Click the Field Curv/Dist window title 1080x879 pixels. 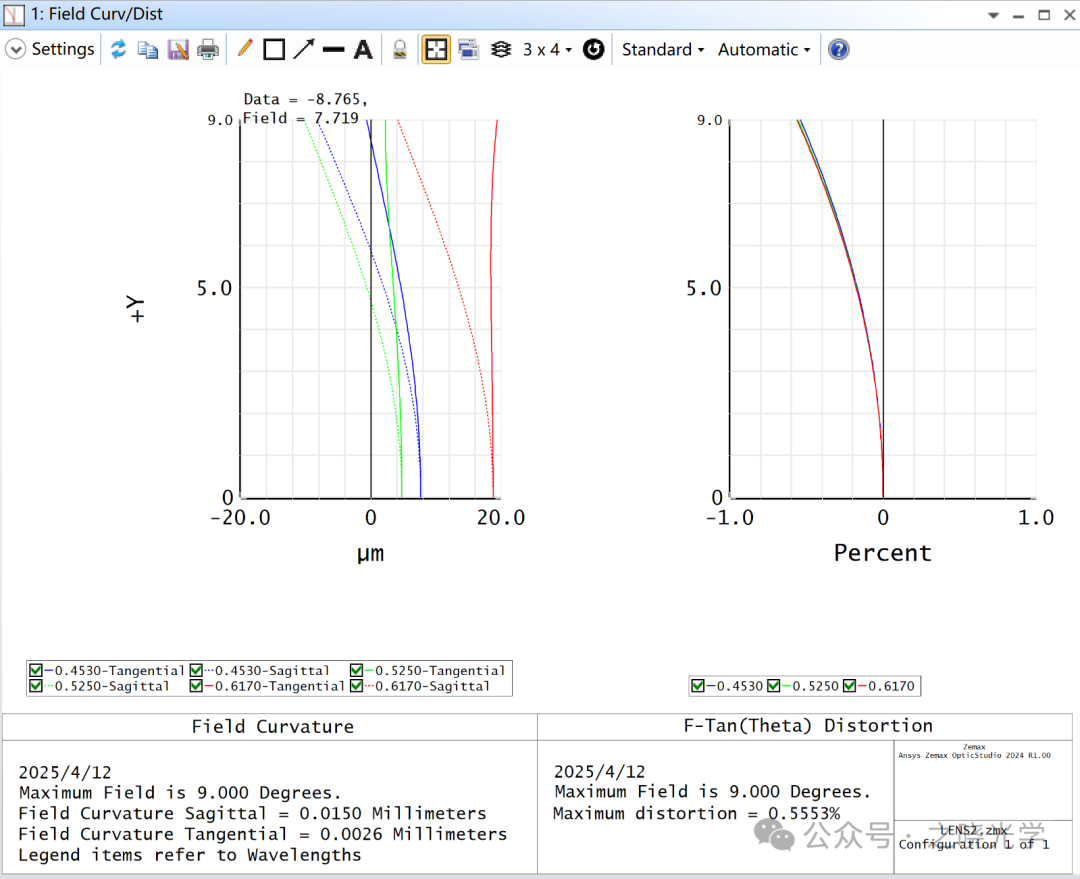click(98, 14)
